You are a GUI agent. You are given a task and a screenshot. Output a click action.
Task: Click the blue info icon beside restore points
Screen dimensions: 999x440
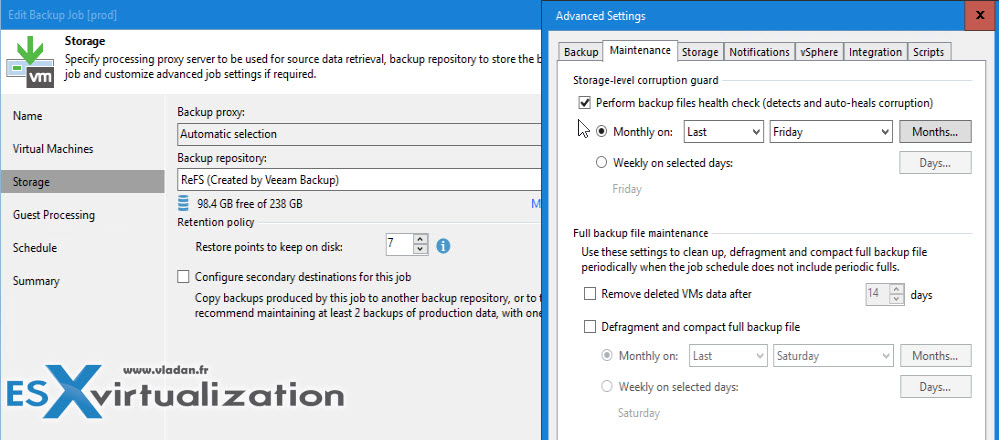443,245
